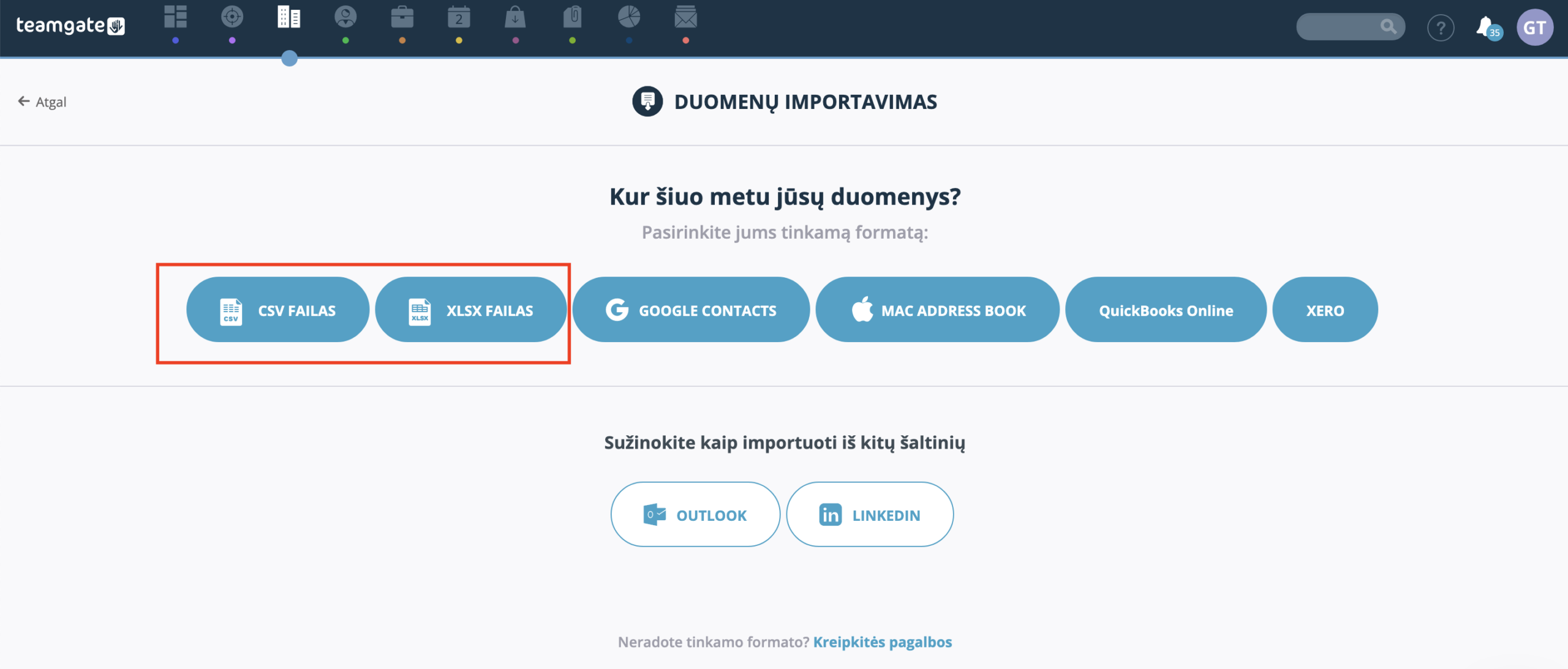Open the leads target icon
The image size is (1568, 669).
[232, 17]
